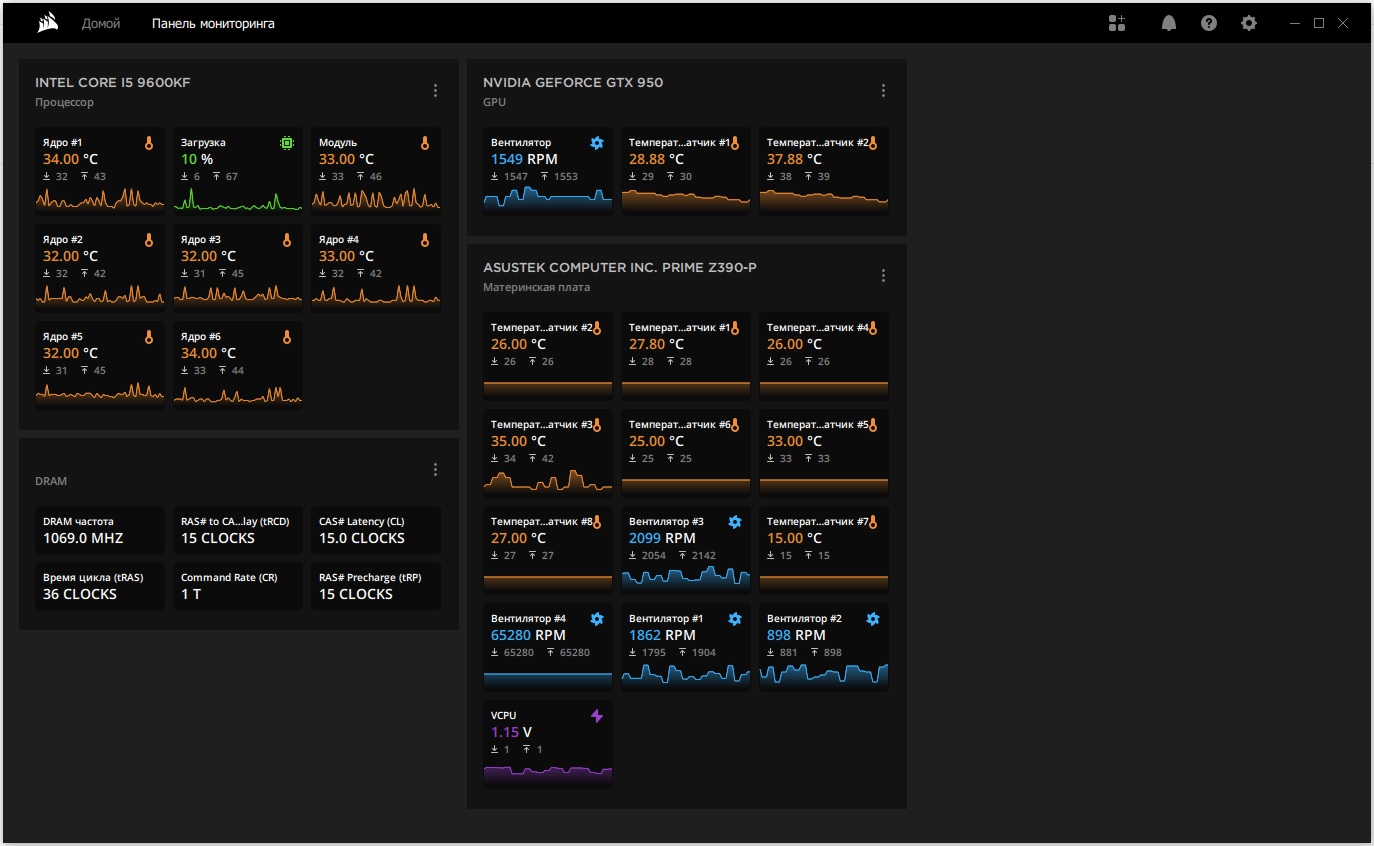Click the '1862 RPM' fan reading
1374x846 pixels.
pos(662,635)
